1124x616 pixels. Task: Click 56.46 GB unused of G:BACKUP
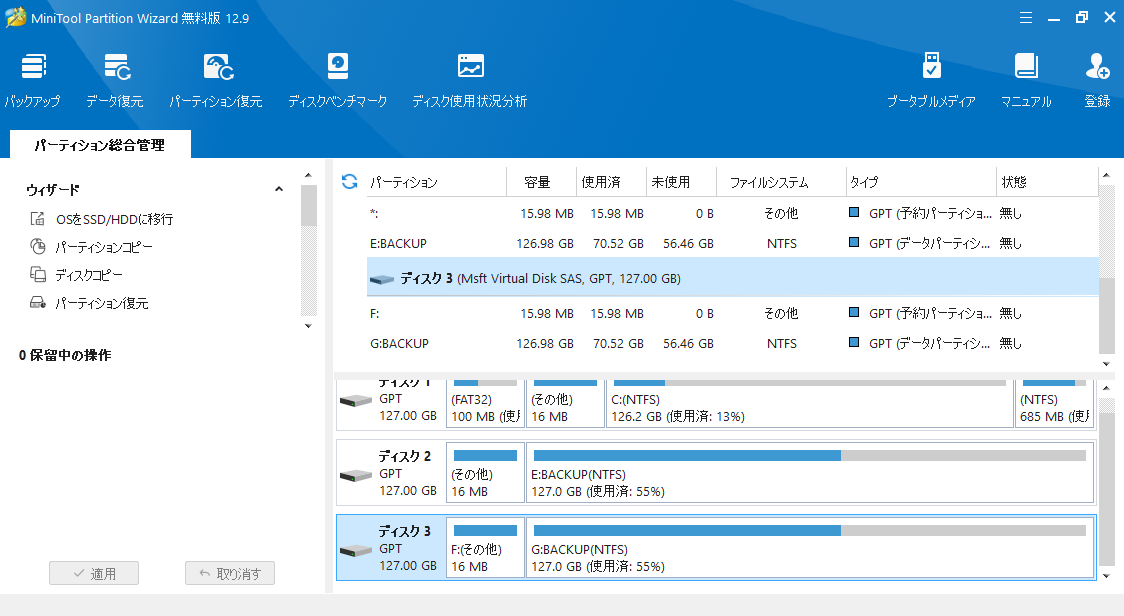tap(688, 343)
